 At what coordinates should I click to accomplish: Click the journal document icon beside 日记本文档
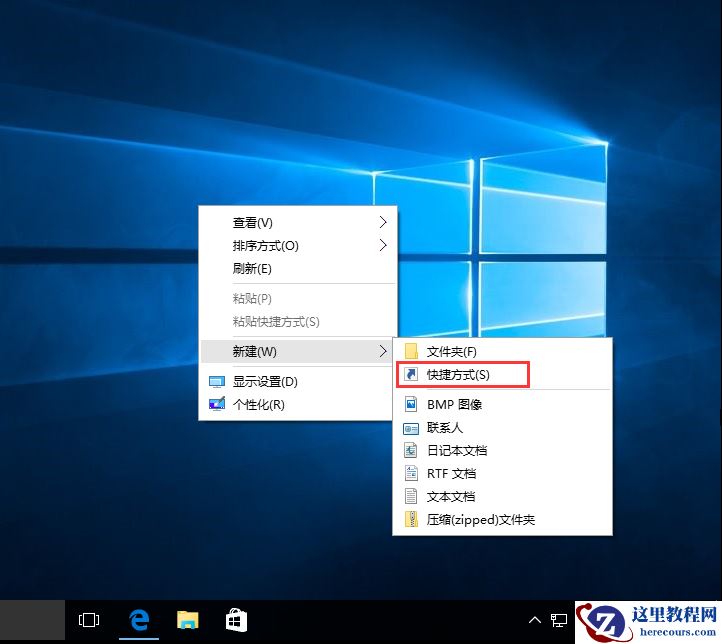tap(411, 450)
